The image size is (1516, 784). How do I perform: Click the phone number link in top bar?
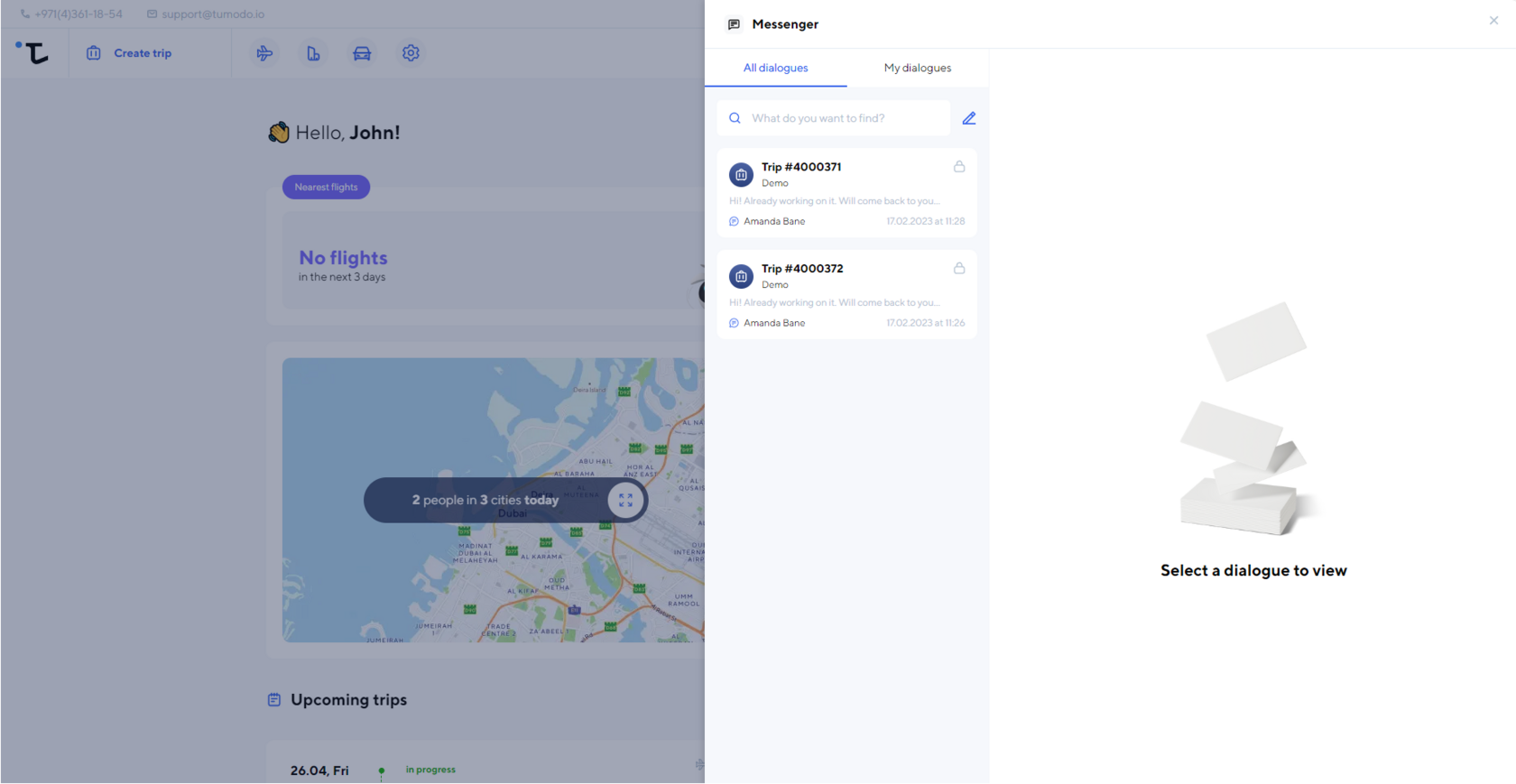(78, 14)
